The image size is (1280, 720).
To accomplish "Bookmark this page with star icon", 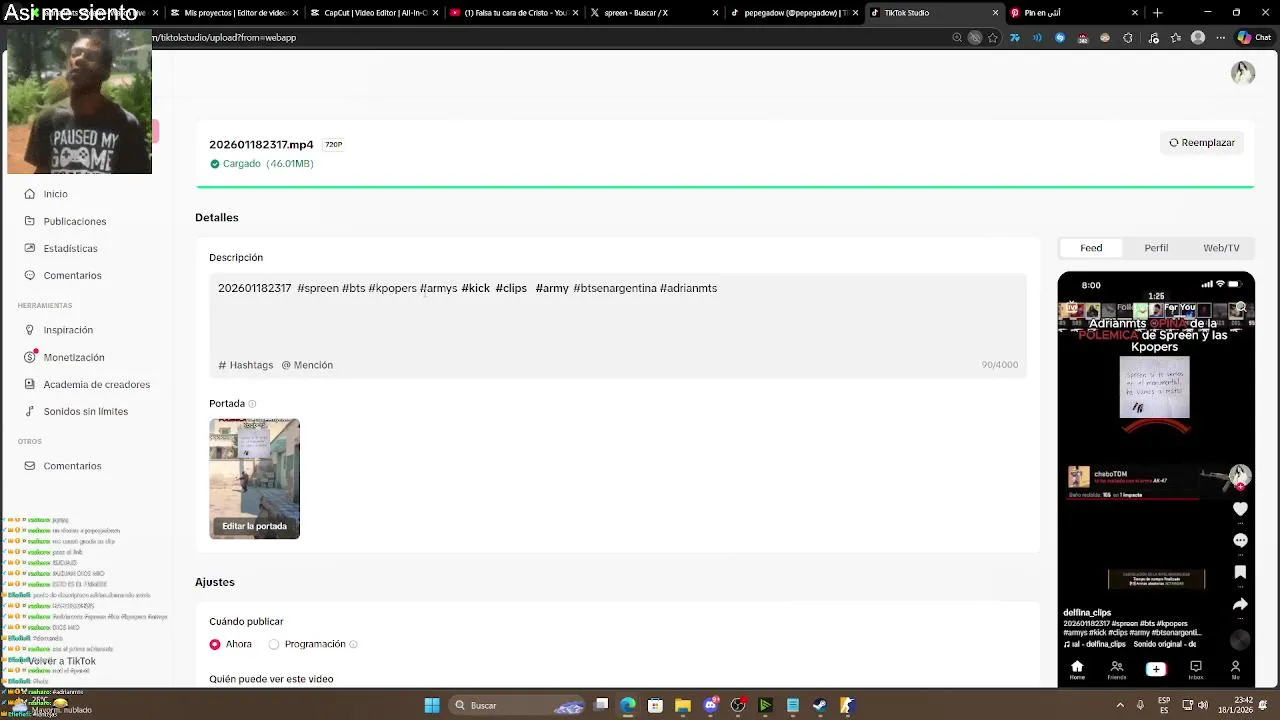I will (993, 38).
